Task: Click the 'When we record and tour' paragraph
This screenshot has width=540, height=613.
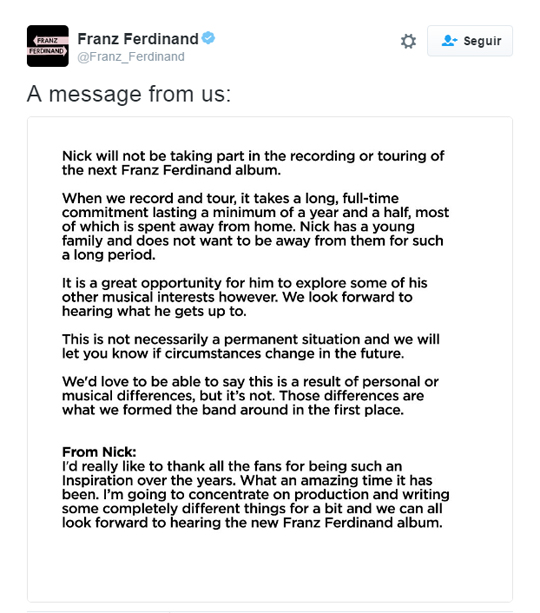Action: [255, 226]
